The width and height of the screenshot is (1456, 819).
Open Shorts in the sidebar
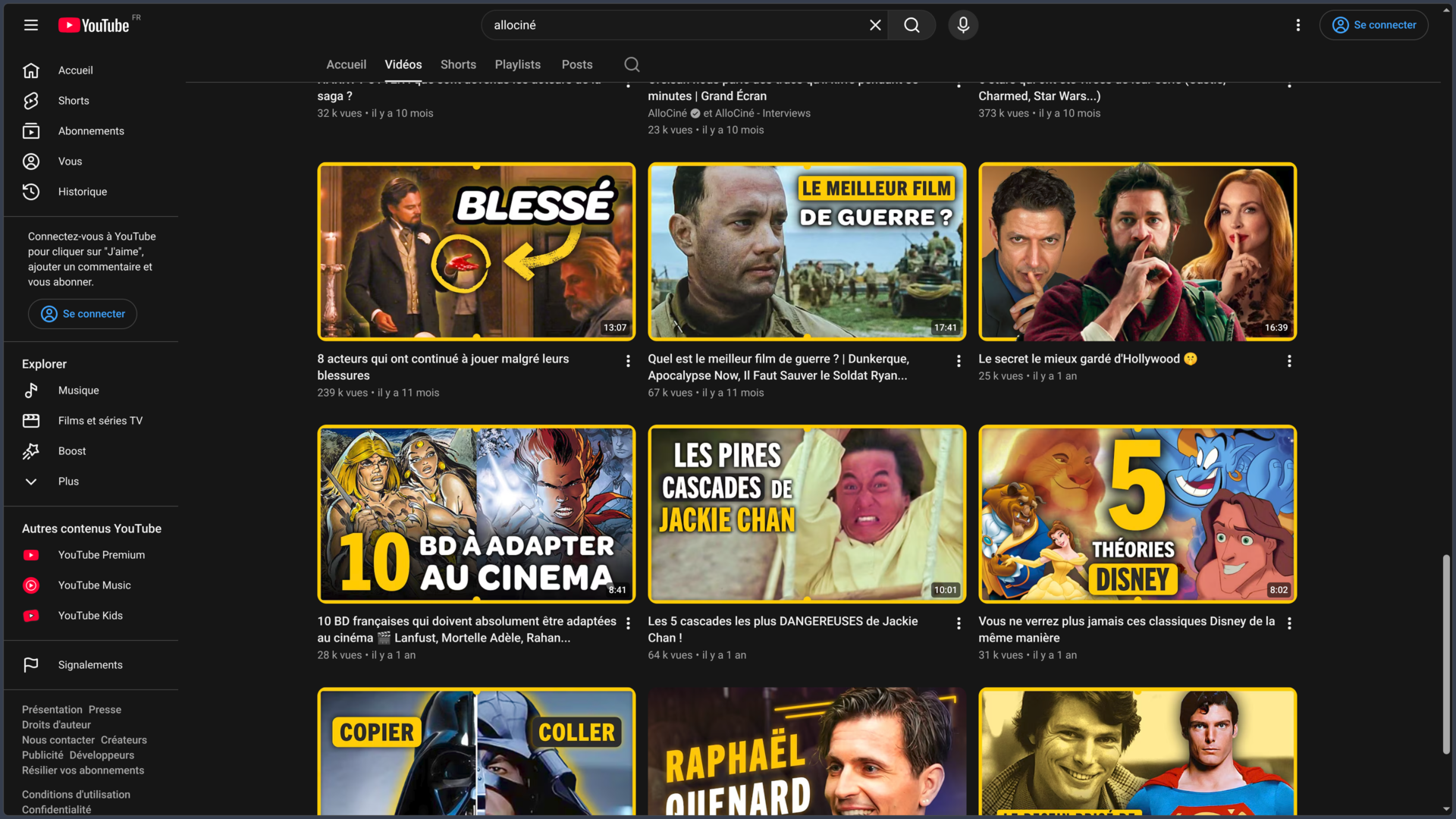click(91, 101)
